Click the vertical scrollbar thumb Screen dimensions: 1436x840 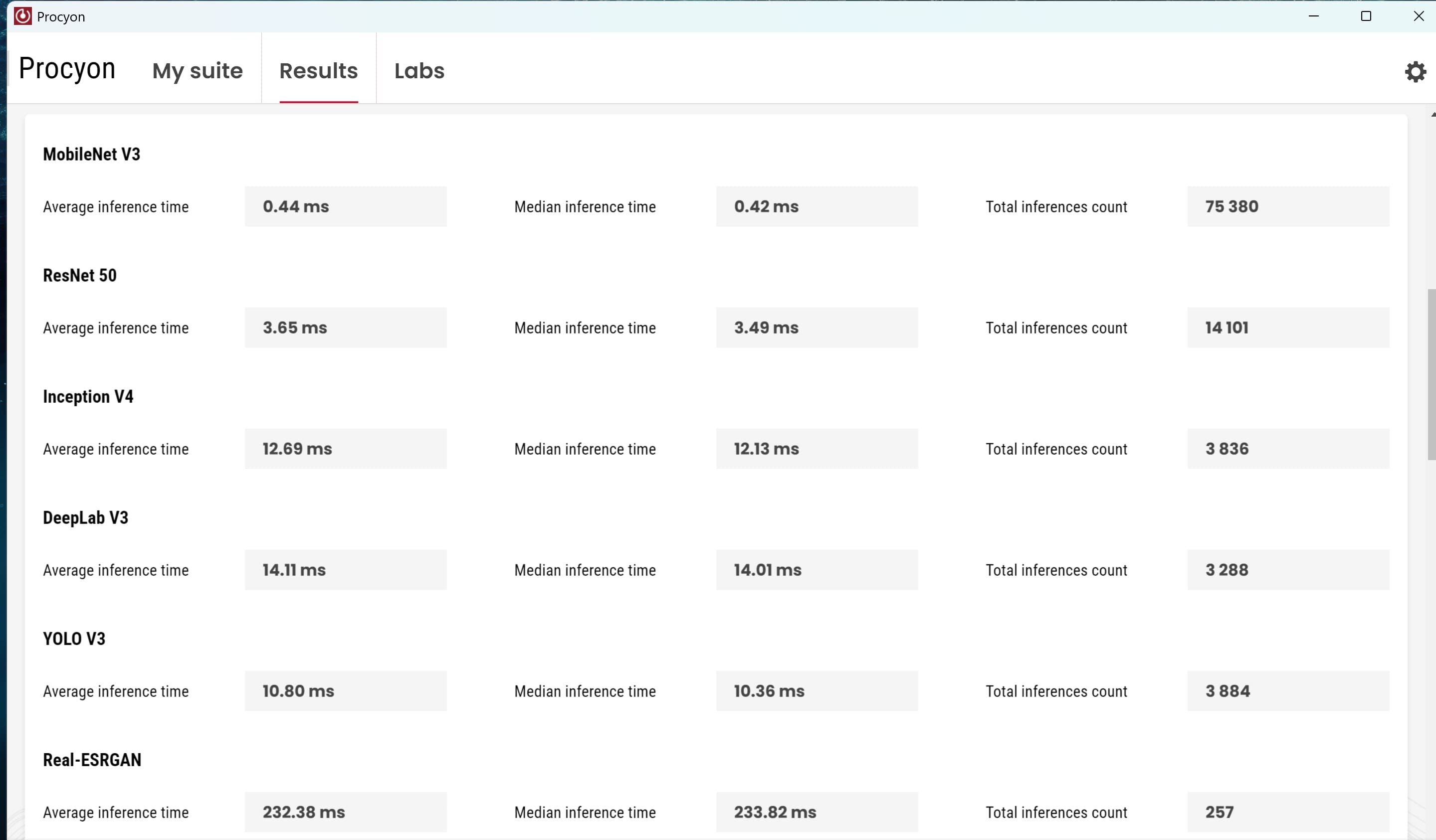click(1431, 373)
